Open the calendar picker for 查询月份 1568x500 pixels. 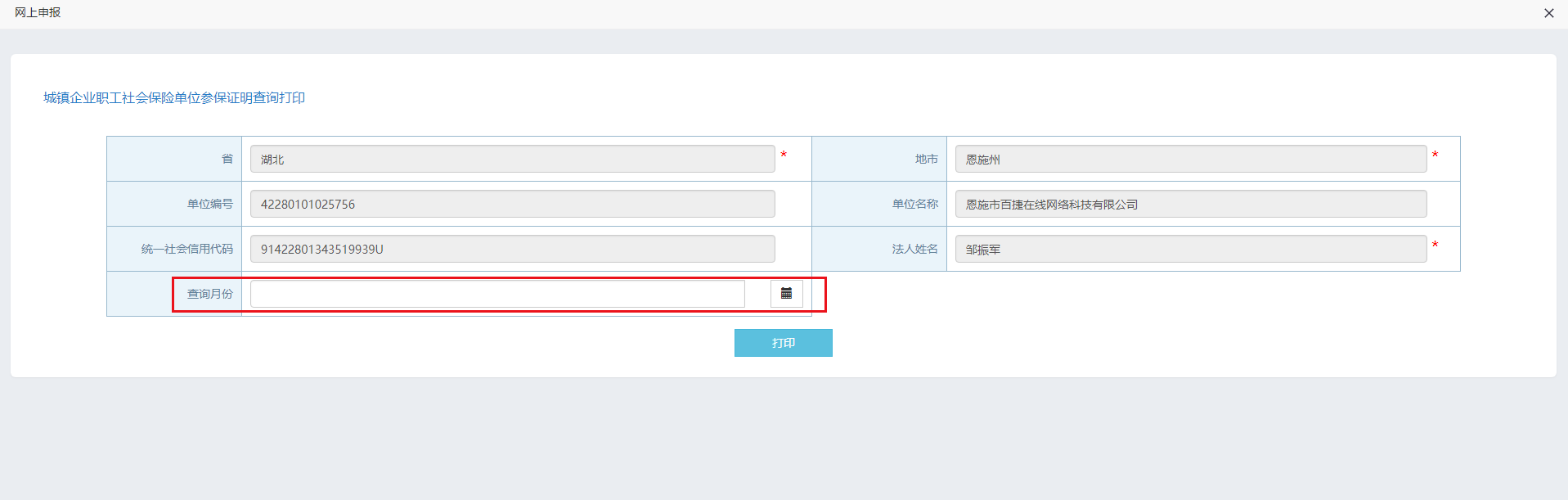point(786,294)
